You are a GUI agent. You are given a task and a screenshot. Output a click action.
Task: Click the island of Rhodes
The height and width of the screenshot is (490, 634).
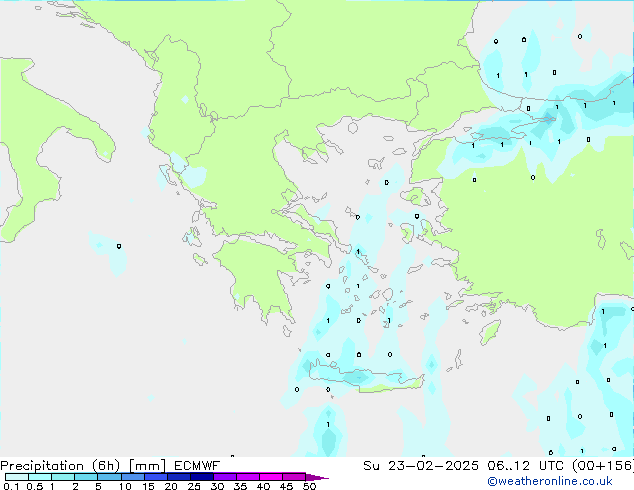(x=489, y=330)
